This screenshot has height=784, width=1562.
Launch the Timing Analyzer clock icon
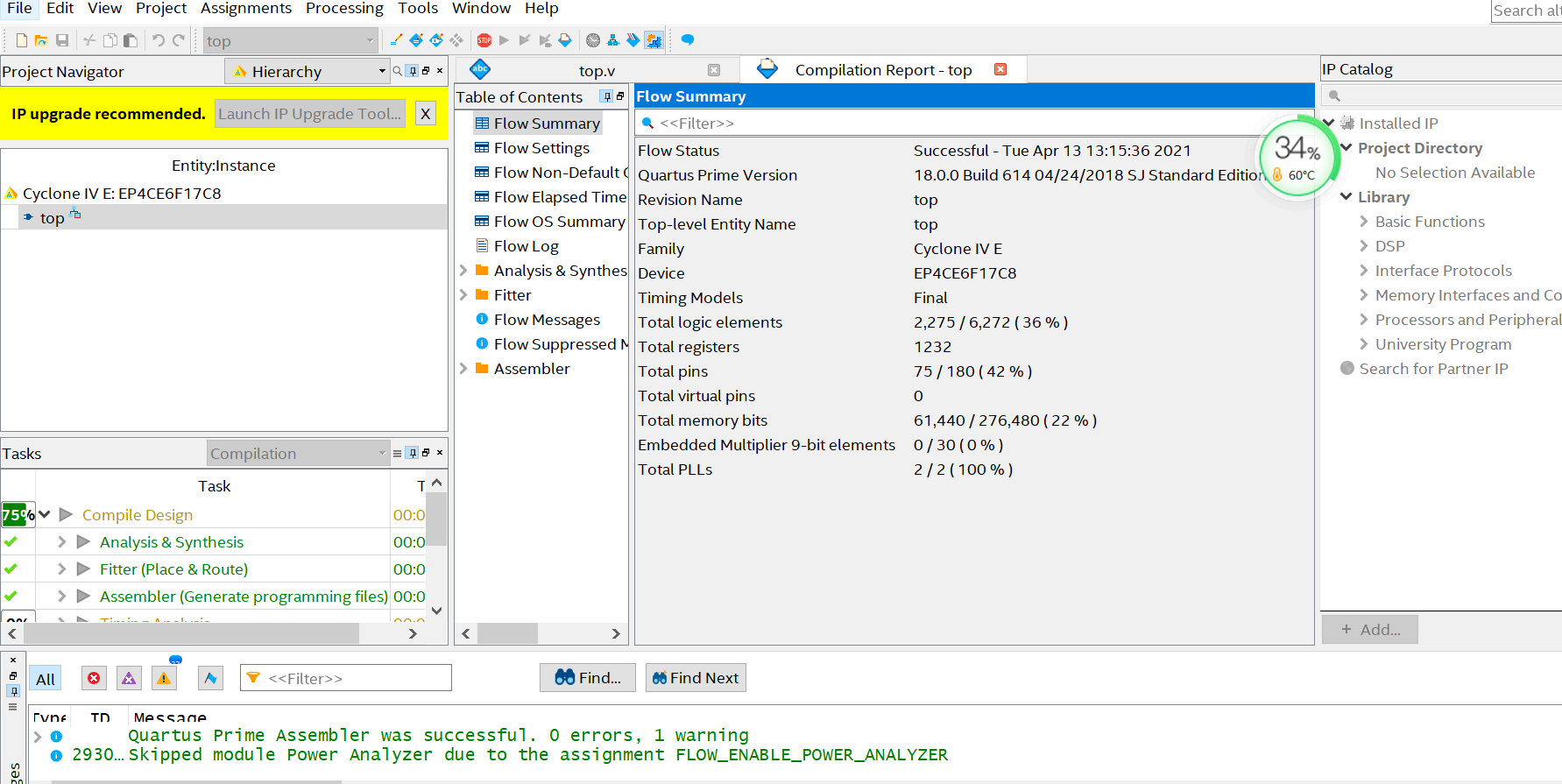point(593,40)
